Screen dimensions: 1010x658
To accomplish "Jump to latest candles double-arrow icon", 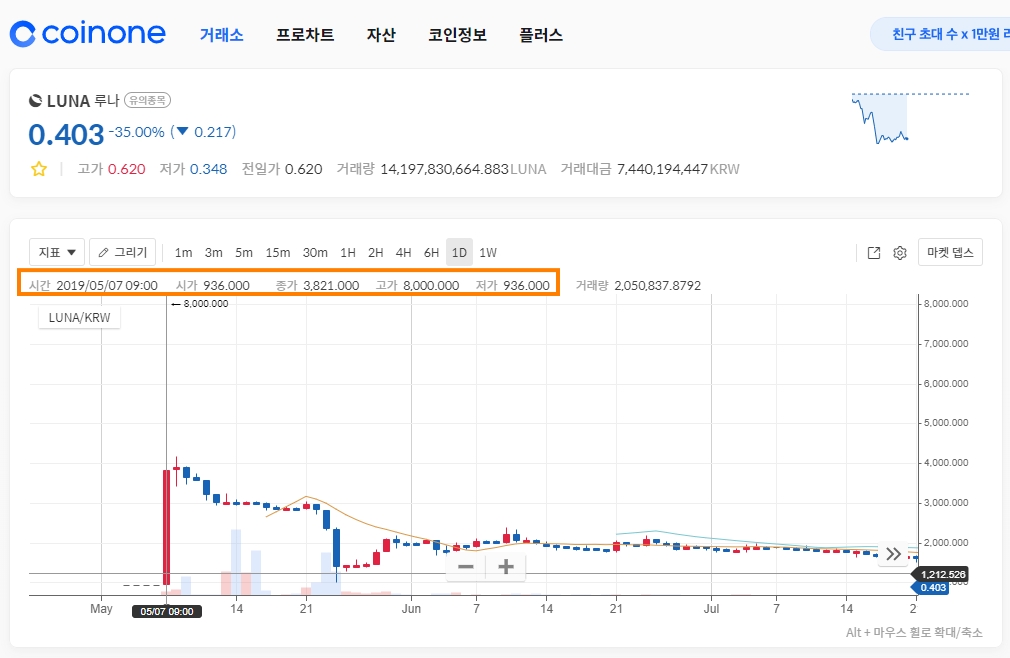I will pyautogui.click(x=893, y=554).
